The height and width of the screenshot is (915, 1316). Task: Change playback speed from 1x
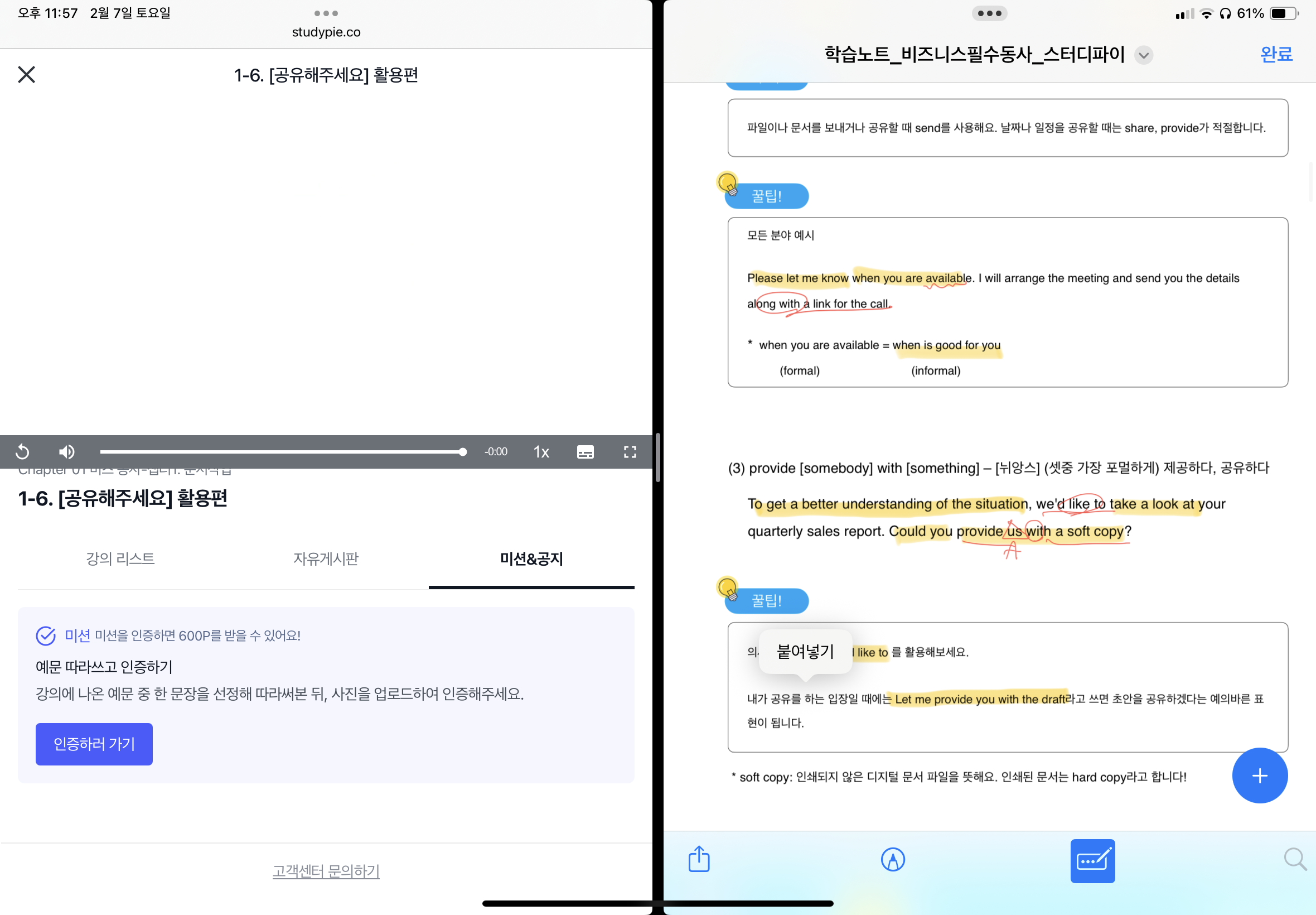coord(541,452)
